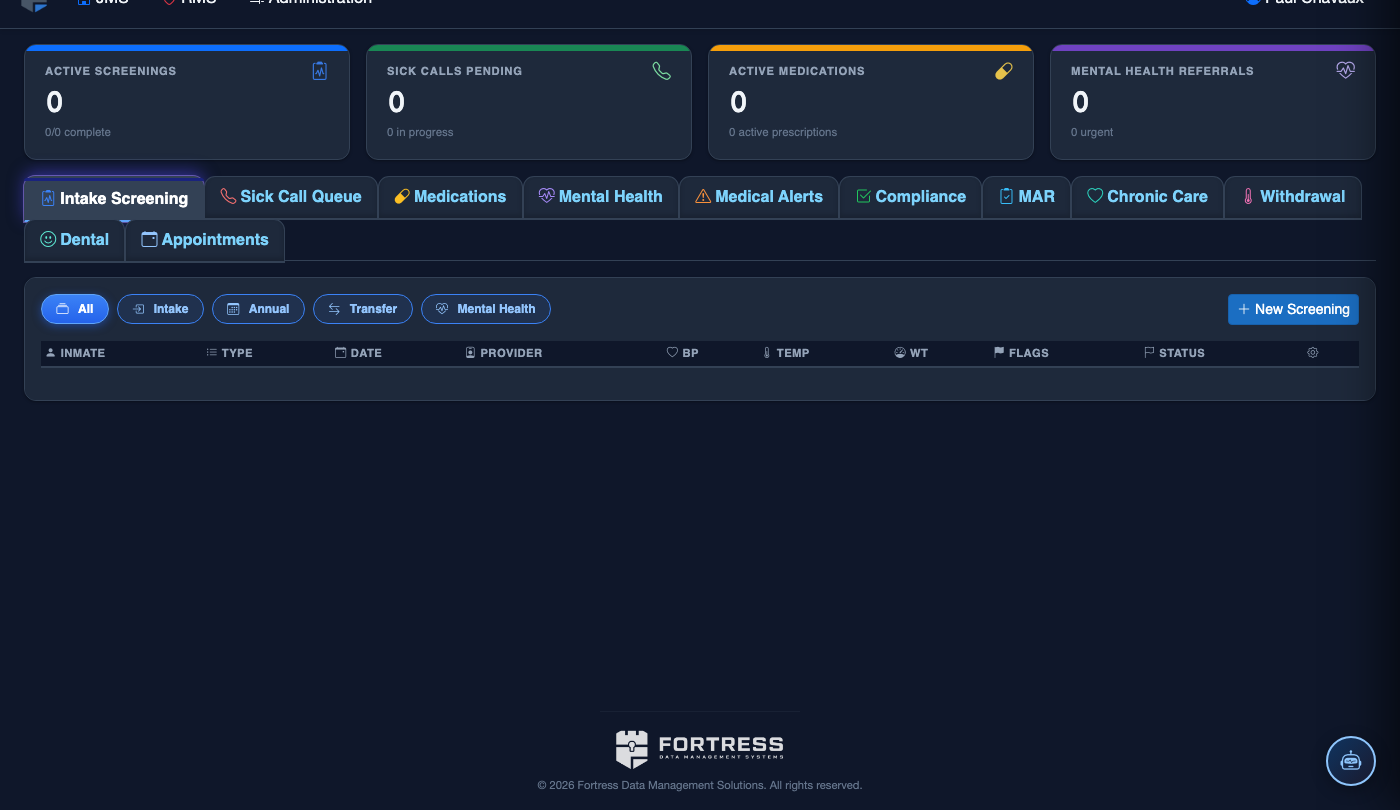Sort table by PROVIDER column text
This screenshot has width=1400, height=810.
(511, 353)
